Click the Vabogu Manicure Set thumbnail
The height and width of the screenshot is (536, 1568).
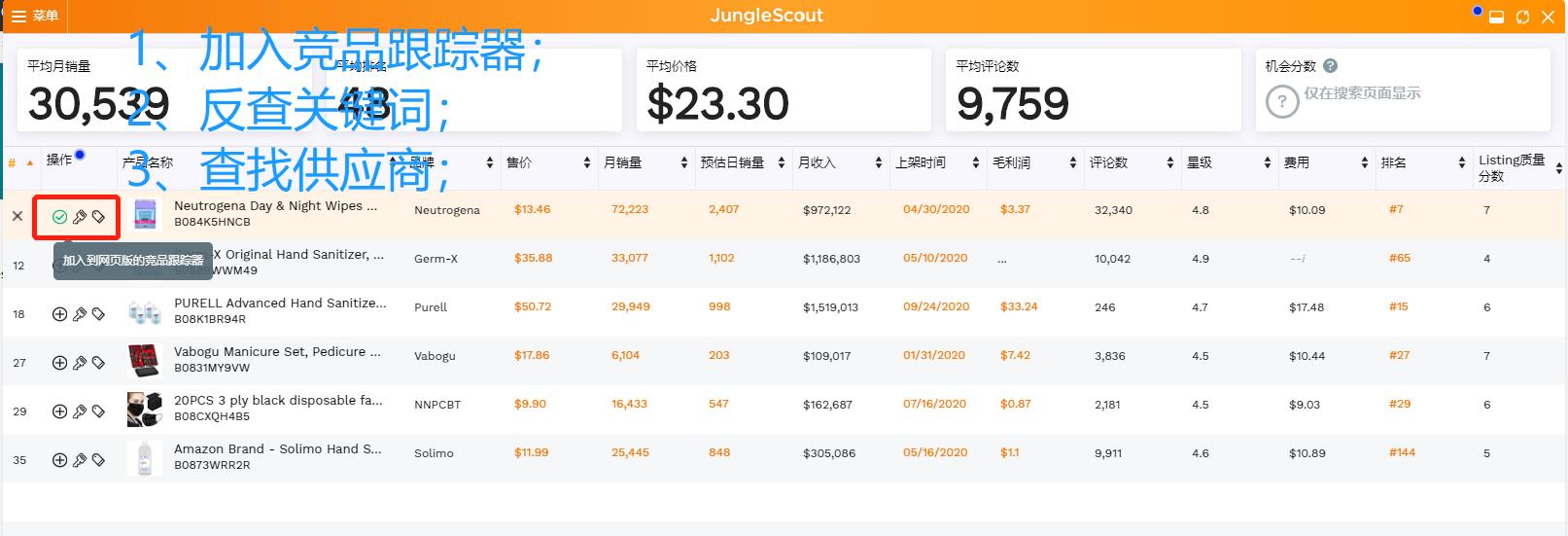(x=144, y=360)
